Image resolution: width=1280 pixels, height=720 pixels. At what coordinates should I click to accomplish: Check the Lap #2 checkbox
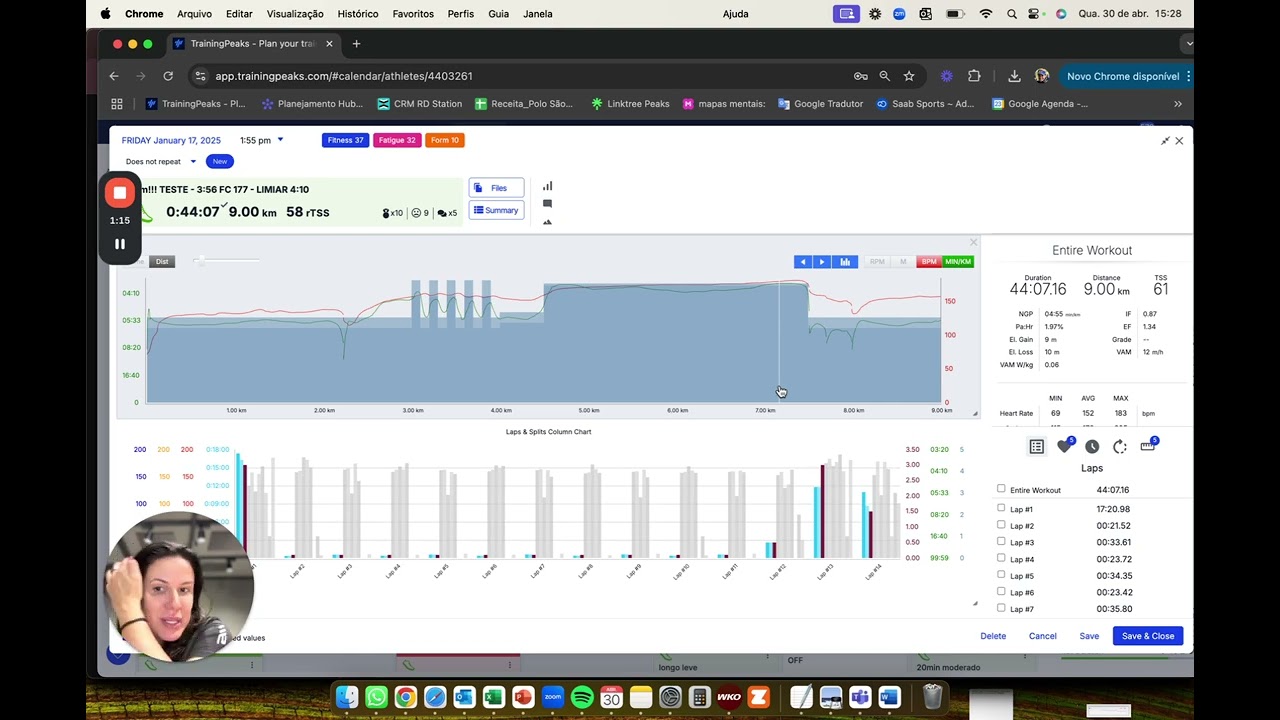coord(1001,525)
